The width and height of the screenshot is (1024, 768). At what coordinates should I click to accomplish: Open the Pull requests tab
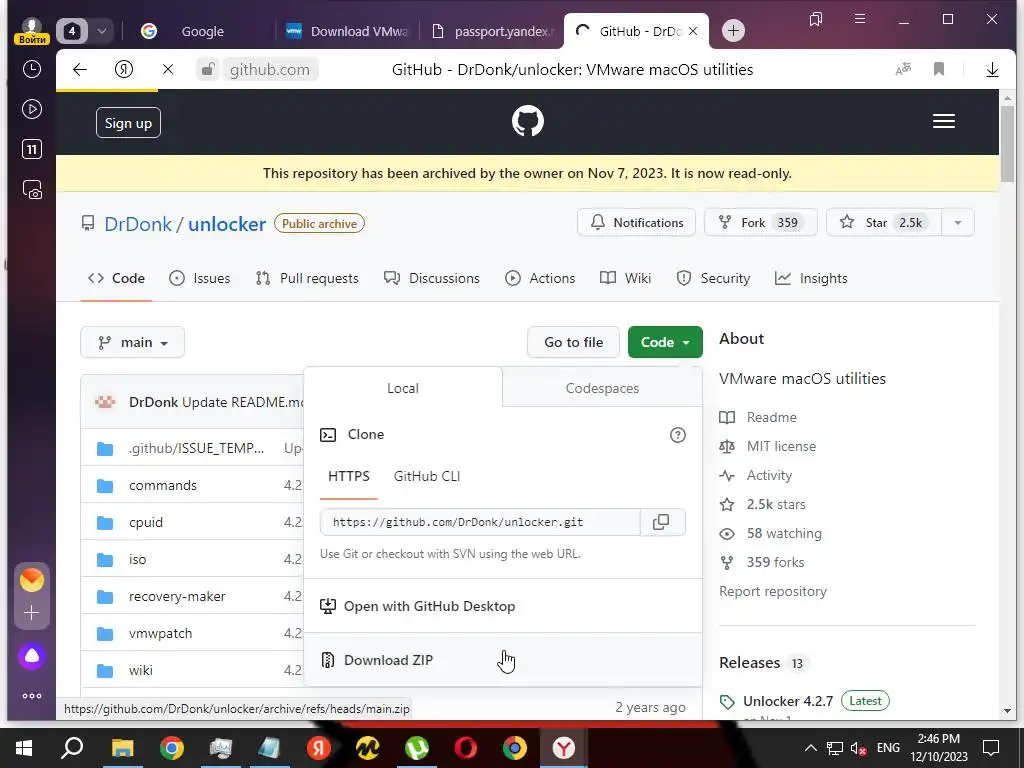click(307, 279)
